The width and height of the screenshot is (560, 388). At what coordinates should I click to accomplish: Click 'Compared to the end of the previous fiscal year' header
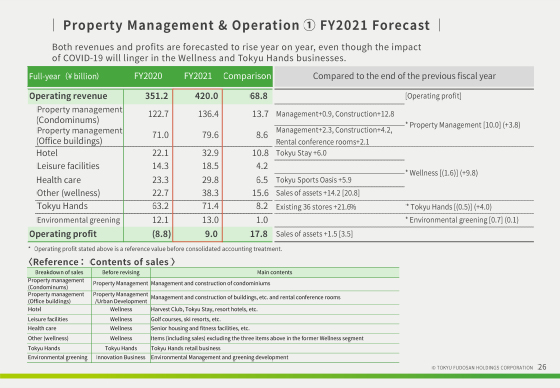coord(404,76)
